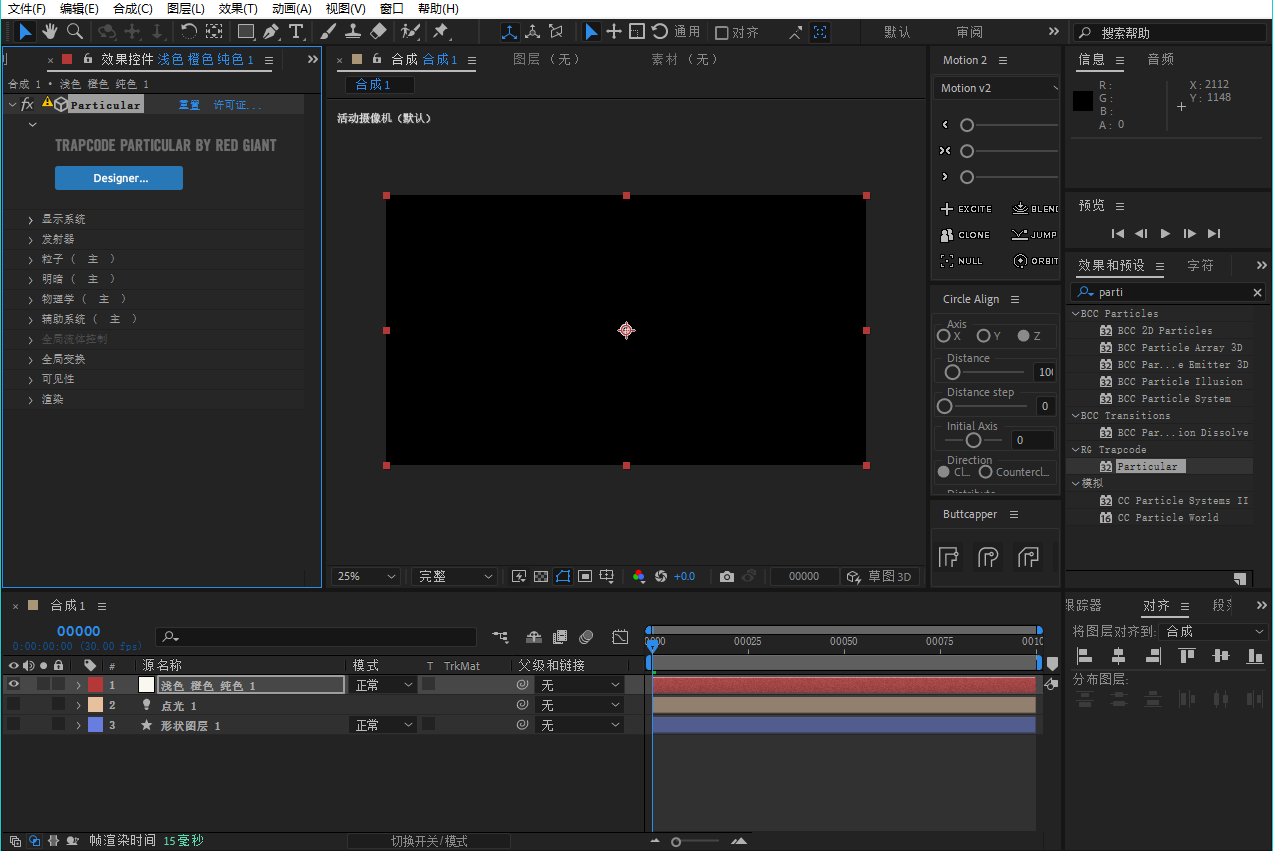Open the 25% magnification dropdown

tap(366, 577)
